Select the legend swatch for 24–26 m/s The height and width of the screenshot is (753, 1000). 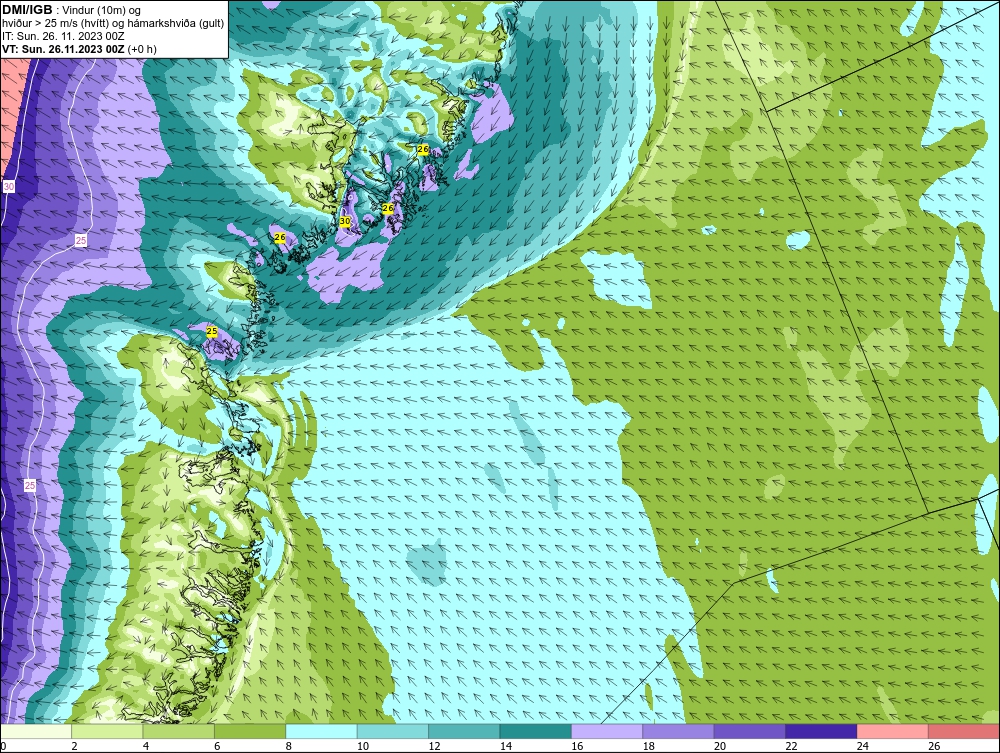[893, 731]
